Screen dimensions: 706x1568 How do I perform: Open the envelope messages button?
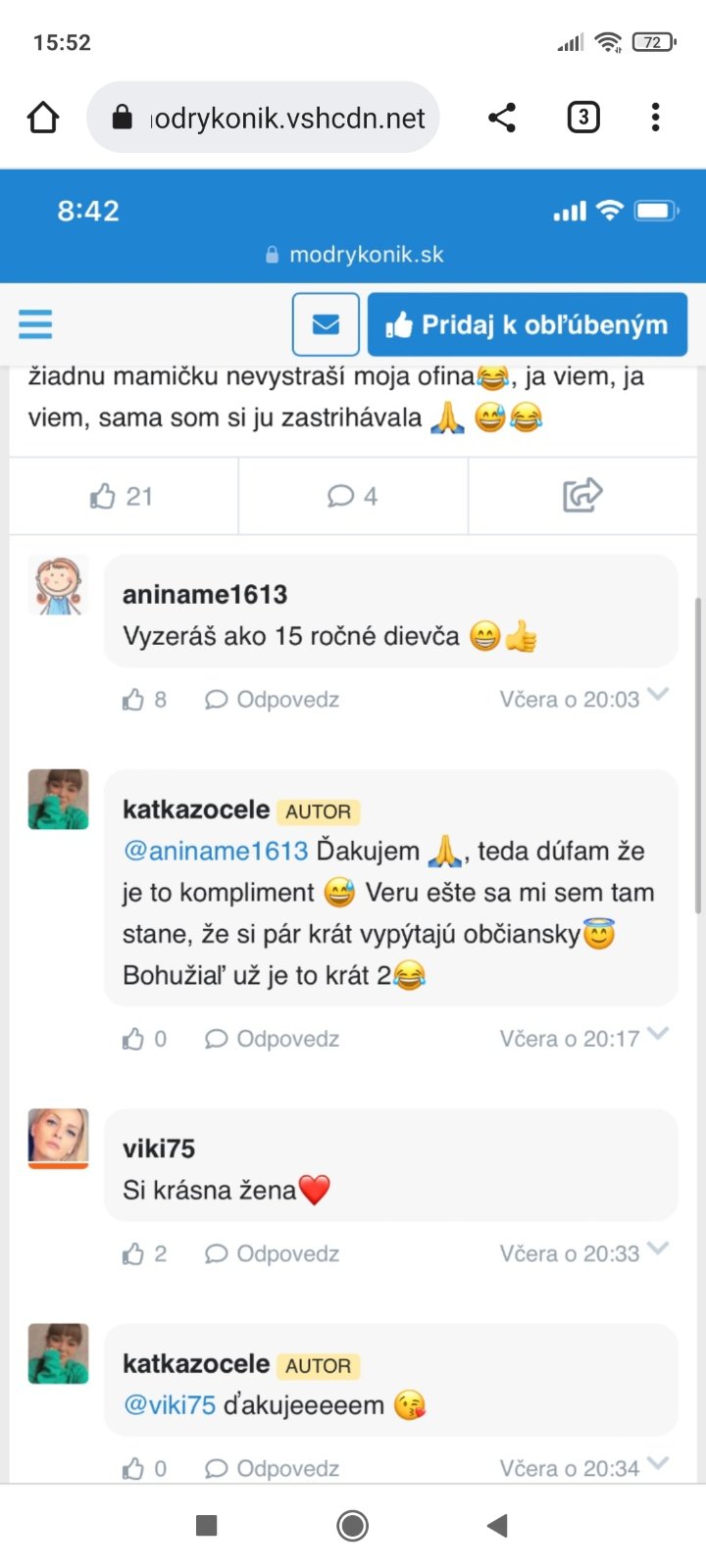[326, 324]
